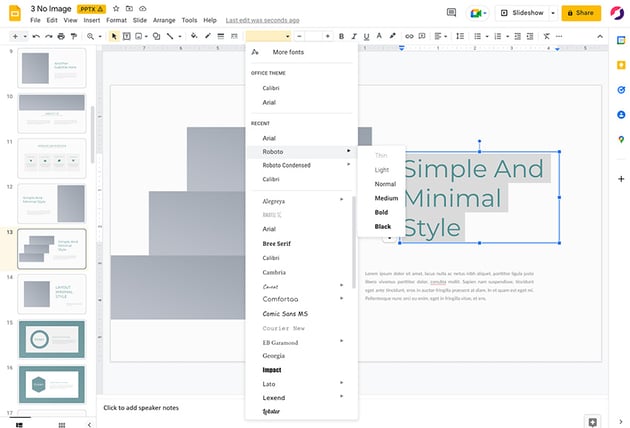The height and width of the screenshot is (428, 630).
Task: Open the text color picker
Action: [377, 36]
